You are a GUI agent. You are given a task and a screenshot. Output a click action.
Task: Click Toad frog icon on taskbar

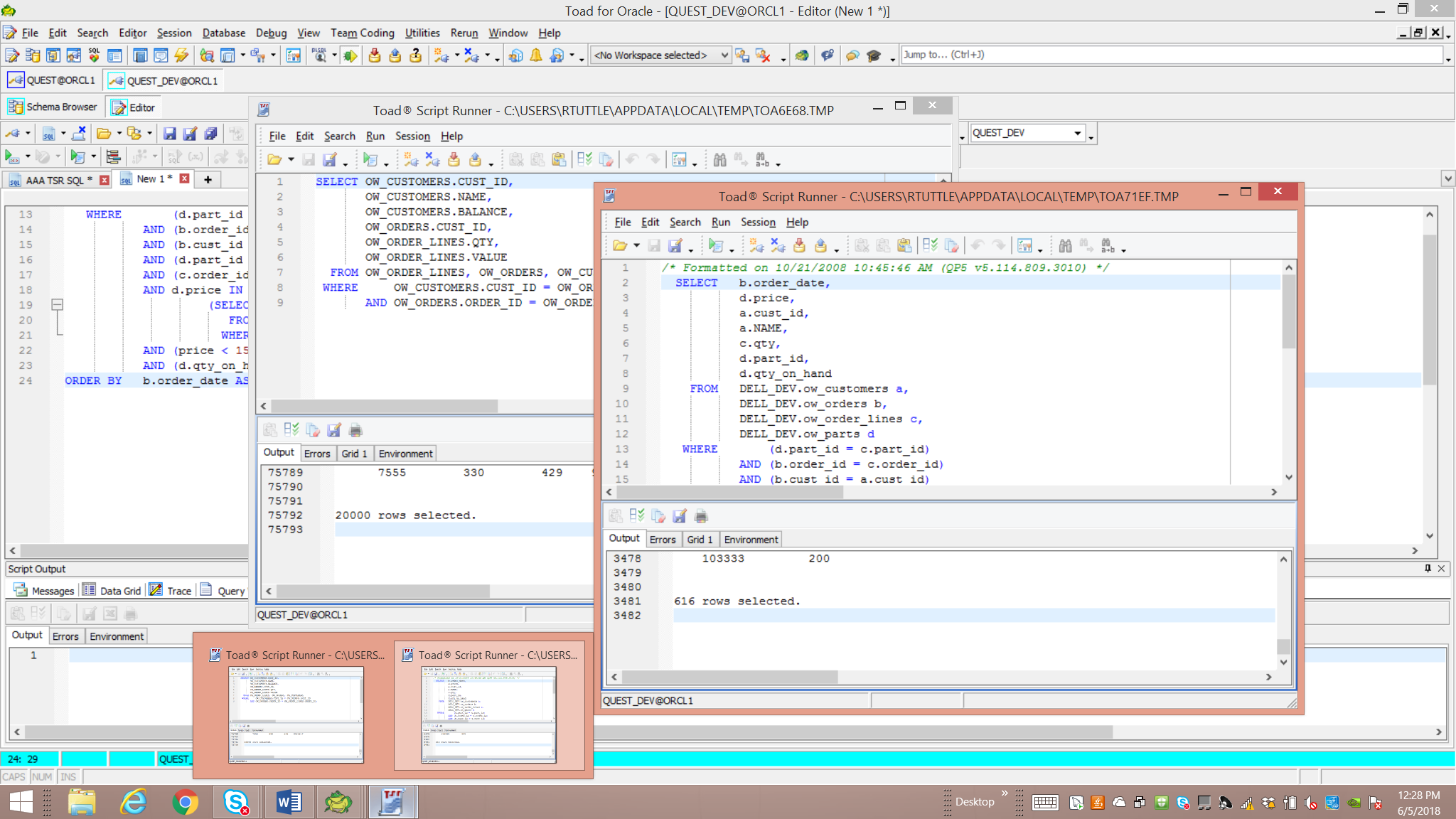338,803
